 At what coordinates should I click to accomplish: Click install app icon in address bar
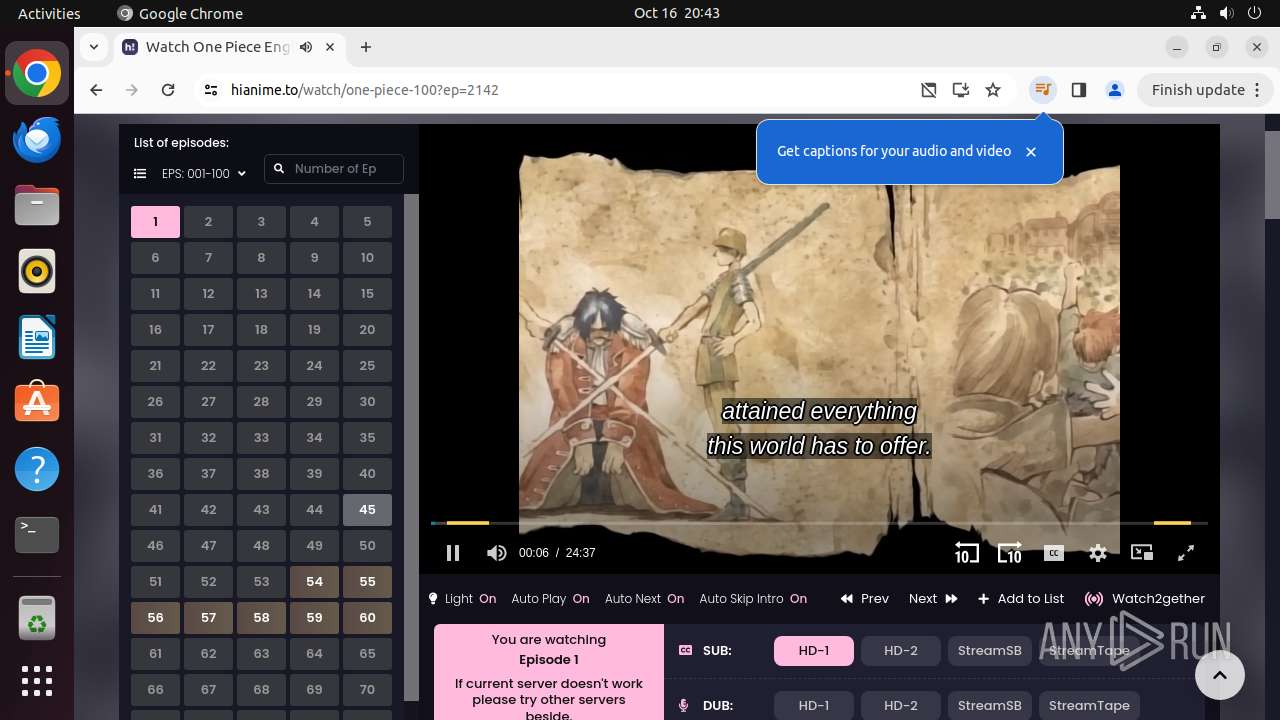point(961,90)
